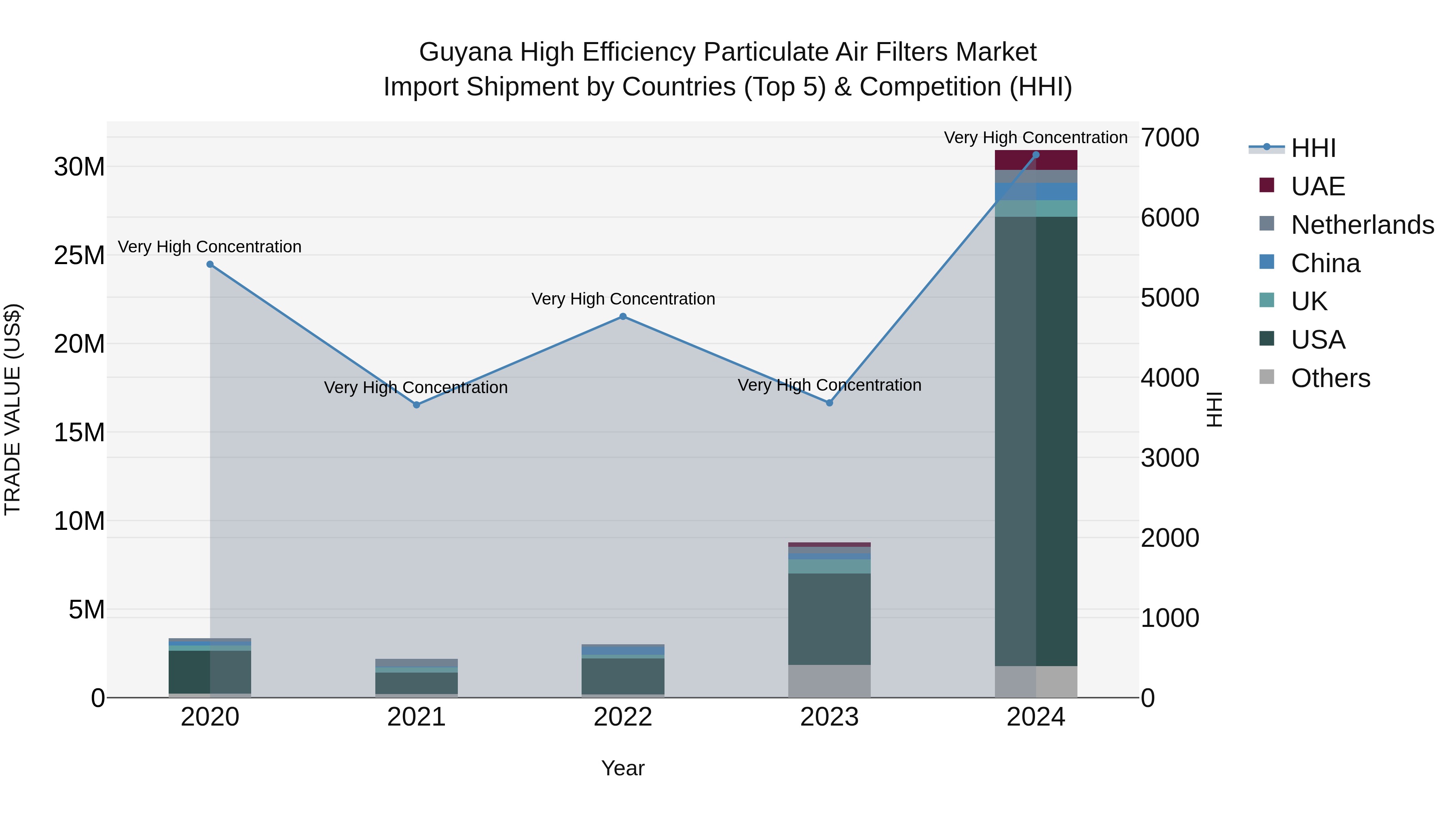Select the 2024 Netherlands bar segment
The image size is (1456, 819).
[1036, 176]
